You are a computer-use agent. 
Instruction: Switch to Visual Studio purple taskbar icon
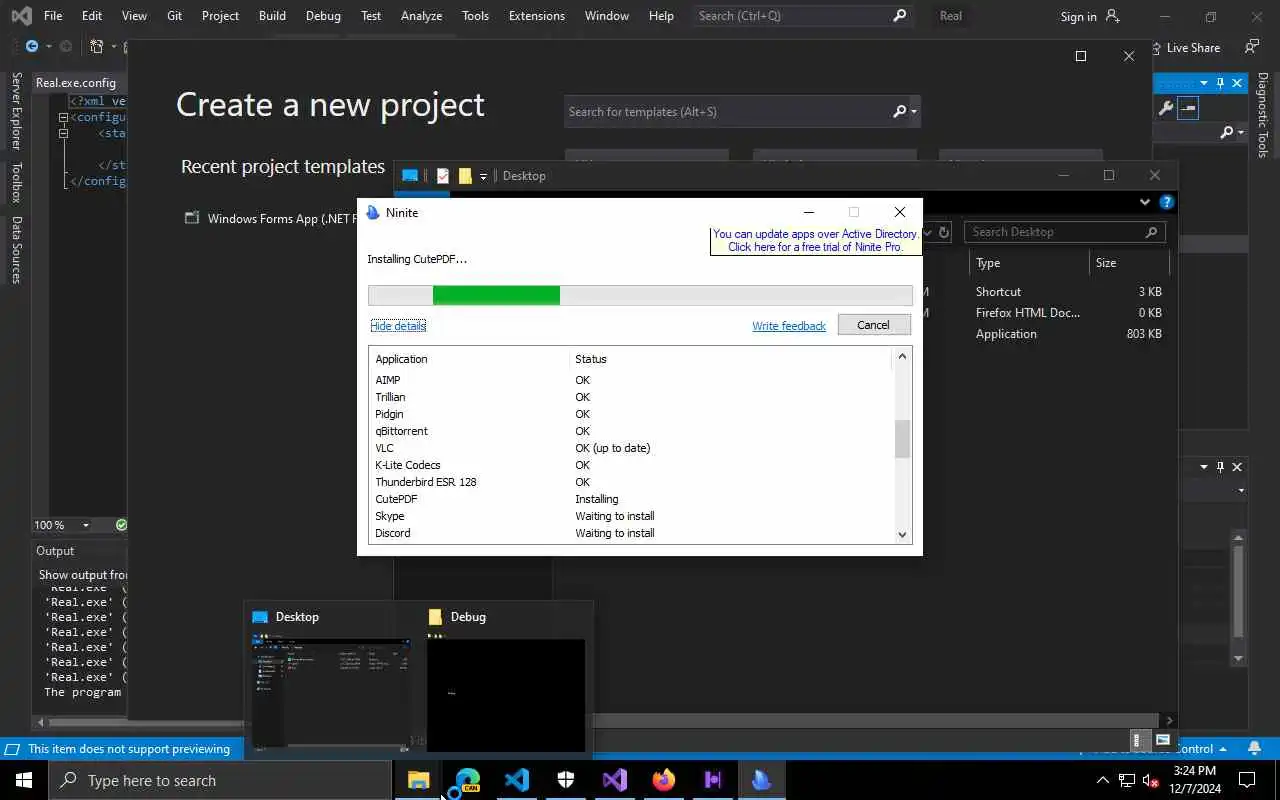pos(614,780)
